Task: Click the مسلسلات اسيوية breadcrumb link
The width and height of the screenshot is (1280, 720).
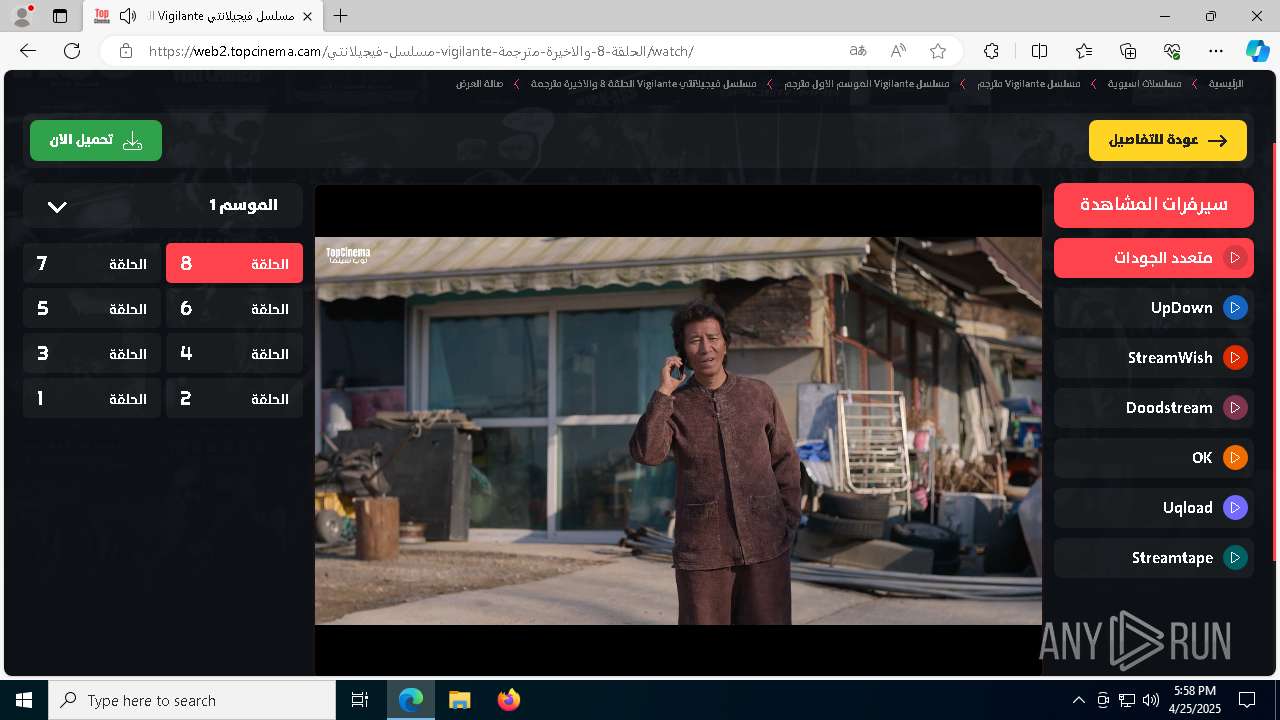Action: pos(1144,84)
